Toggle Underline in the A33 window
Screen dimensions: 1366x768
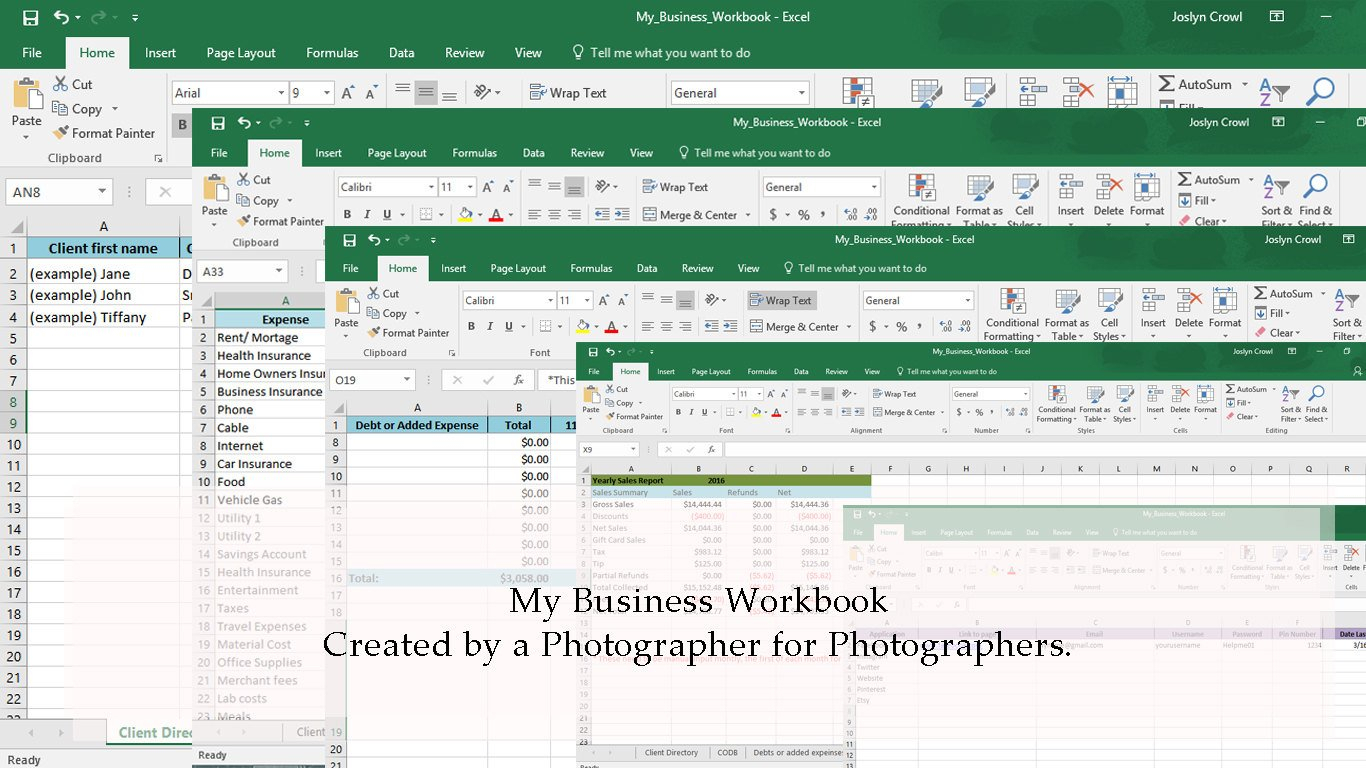click(387, 214)
